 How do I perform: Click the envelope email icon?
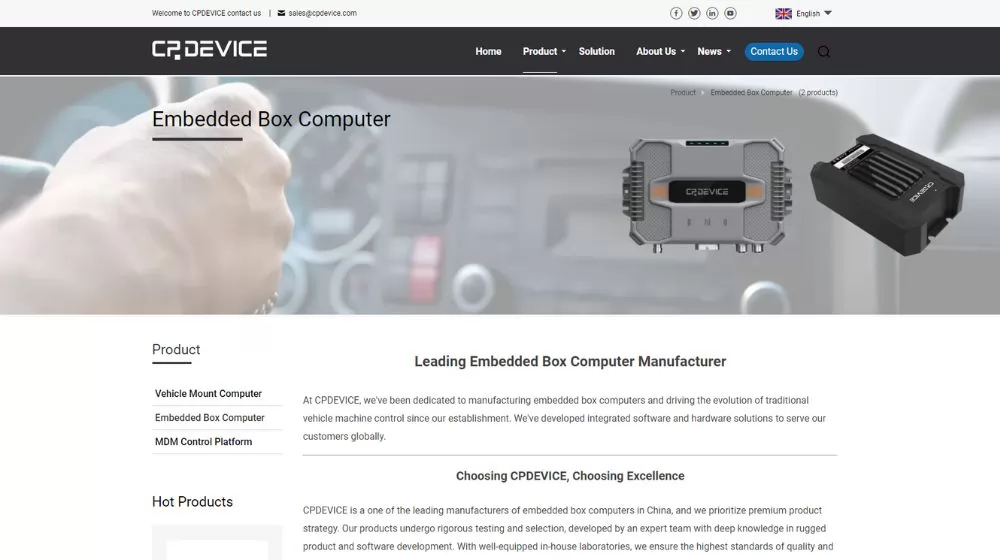coord(281,13)
